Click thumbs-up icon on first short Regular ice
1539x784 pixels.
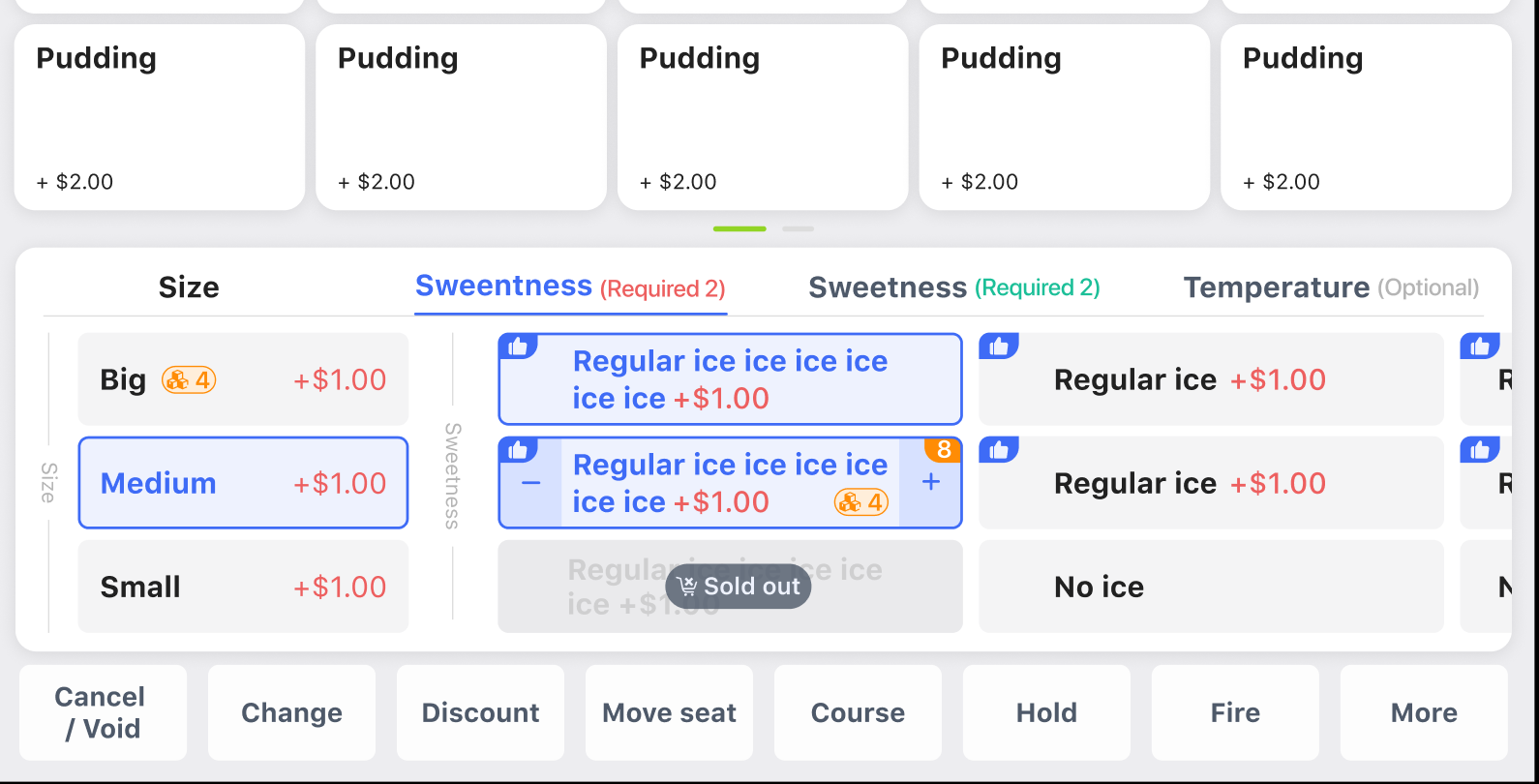click(998, 346)
